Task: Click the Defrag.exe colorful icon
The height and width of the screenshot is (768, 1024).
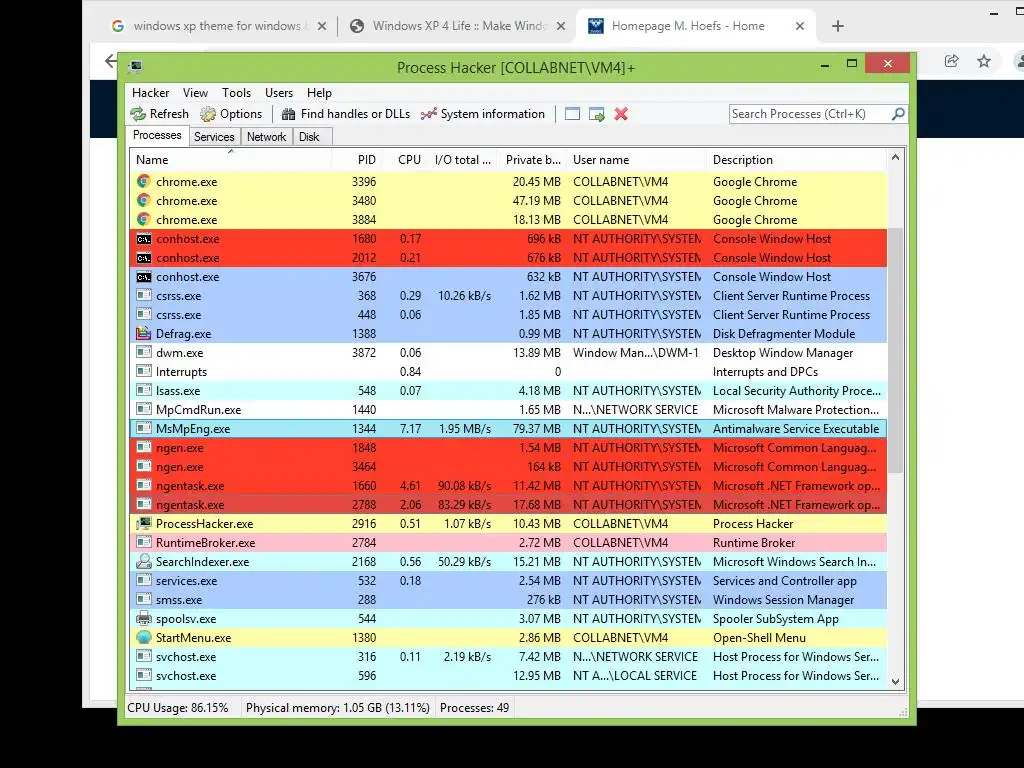Action: (x=144, y=334)
